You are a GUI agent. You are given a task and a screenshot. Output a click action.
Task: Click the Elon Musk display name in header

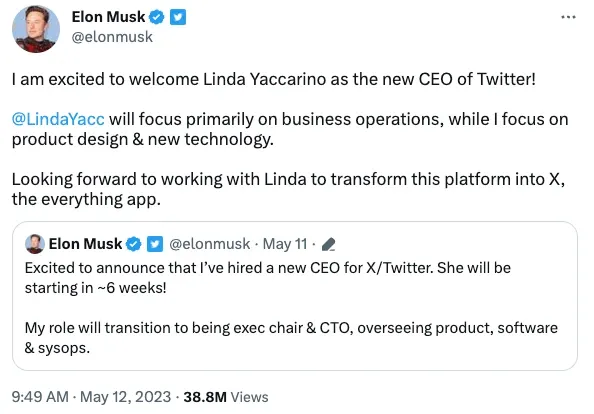coord(108,17)
